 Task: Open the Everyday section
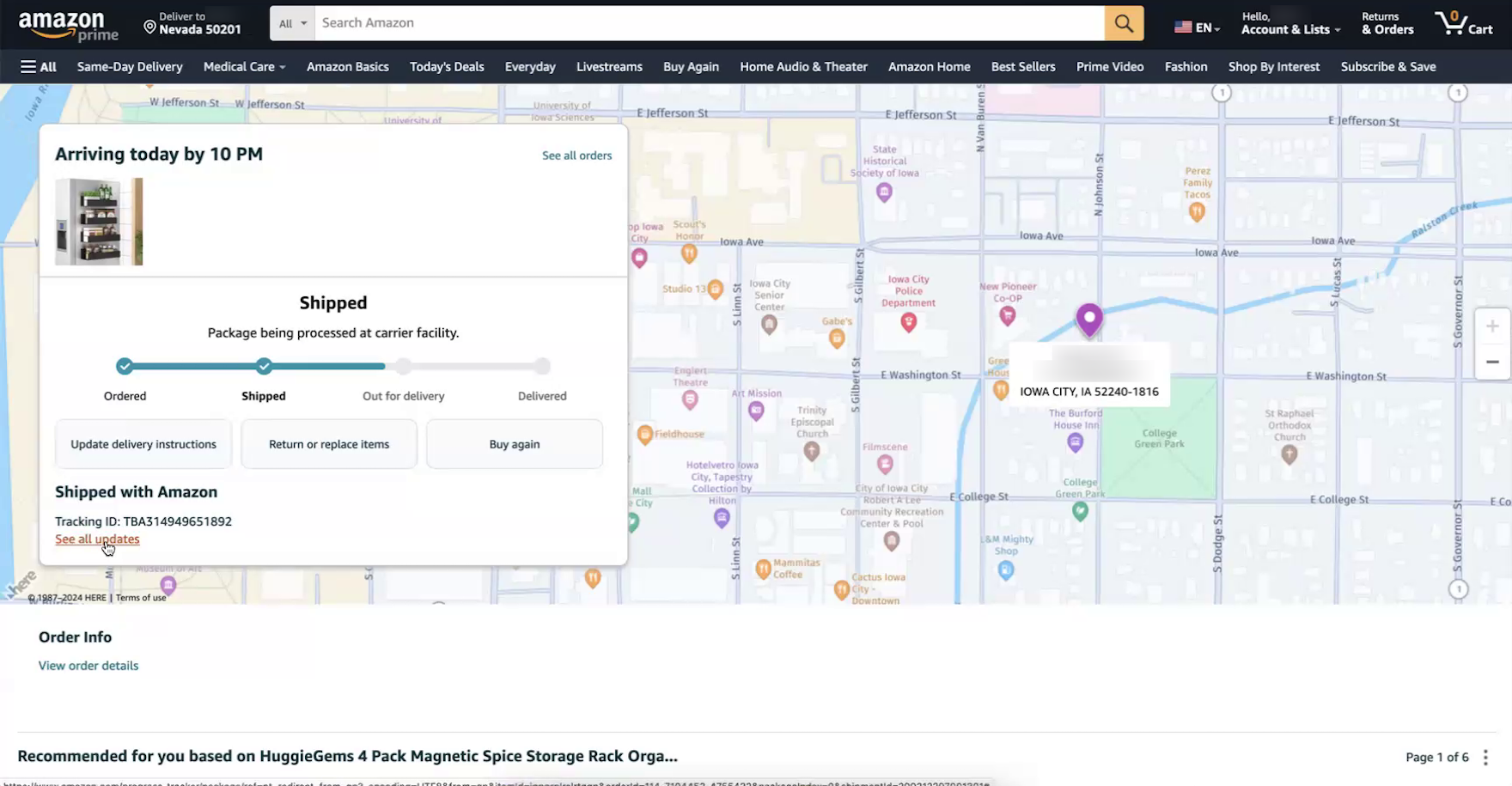coord(530,67)
